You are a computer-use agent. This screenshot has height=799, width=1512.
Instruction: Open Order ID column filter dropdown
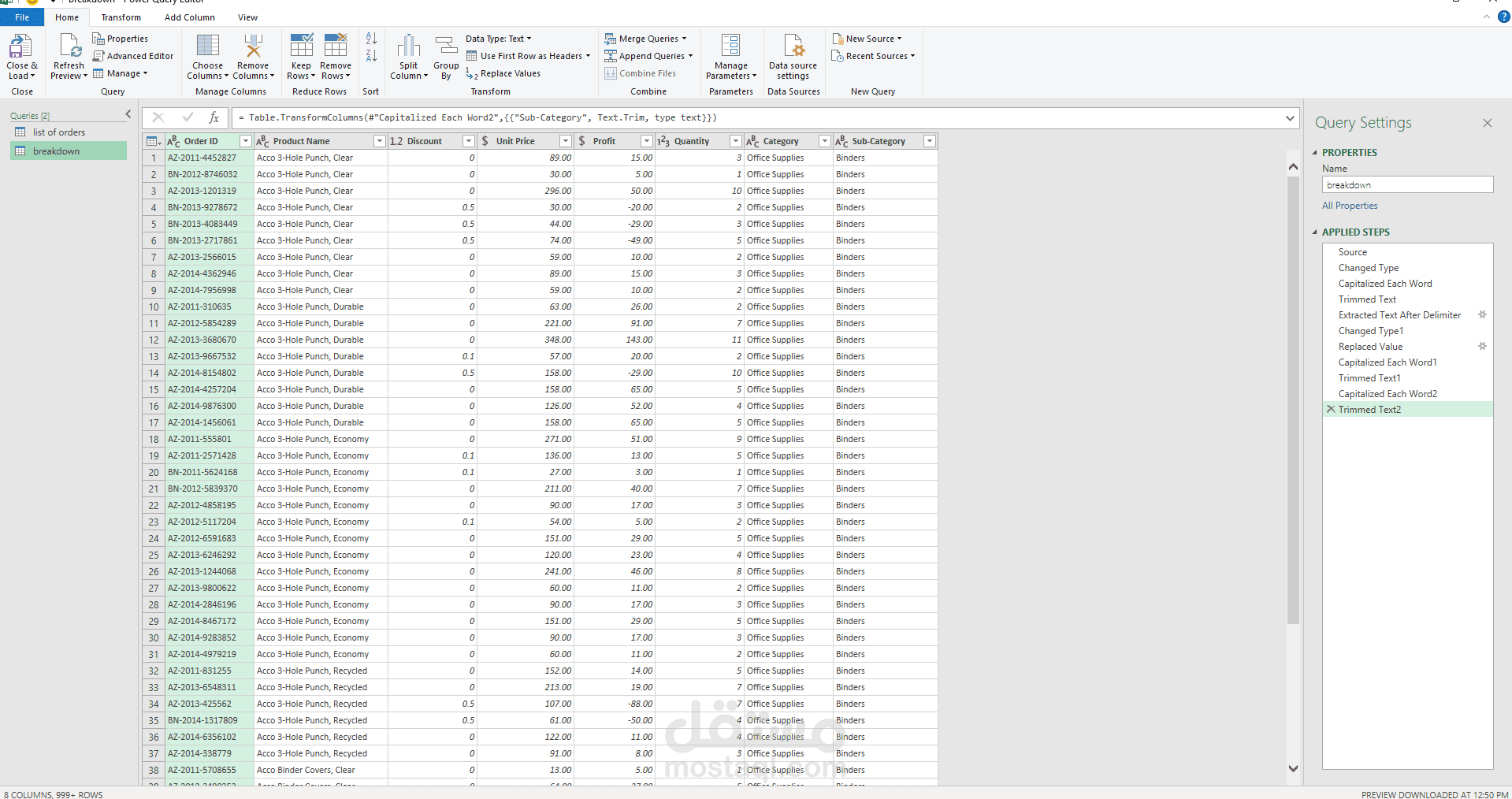tap(245, 141)
